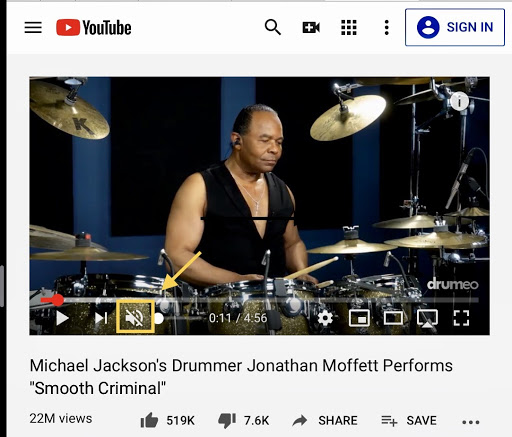512x437 pixels.
Task: Show the video info card icon
Action: click(460, 100)
